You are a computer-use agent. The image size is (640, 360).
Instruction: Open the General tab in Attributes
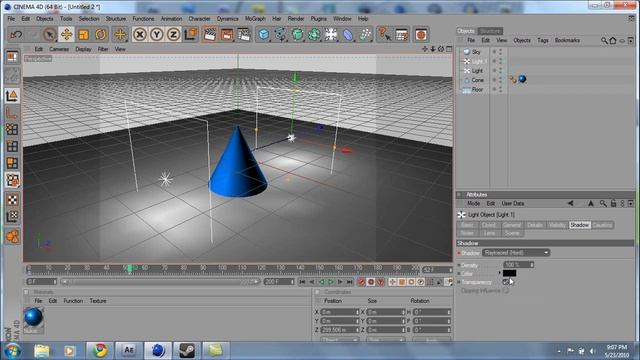point(512,225)
